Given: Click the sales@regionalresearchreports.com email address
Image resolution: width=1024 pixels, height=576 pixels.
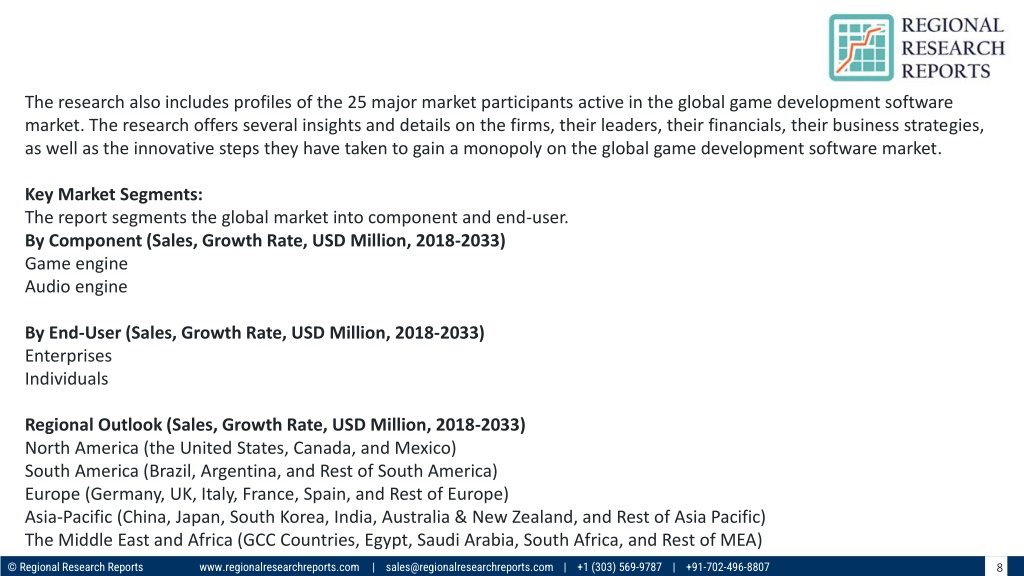Looking at the screenshot, I should tap(469, 567).
